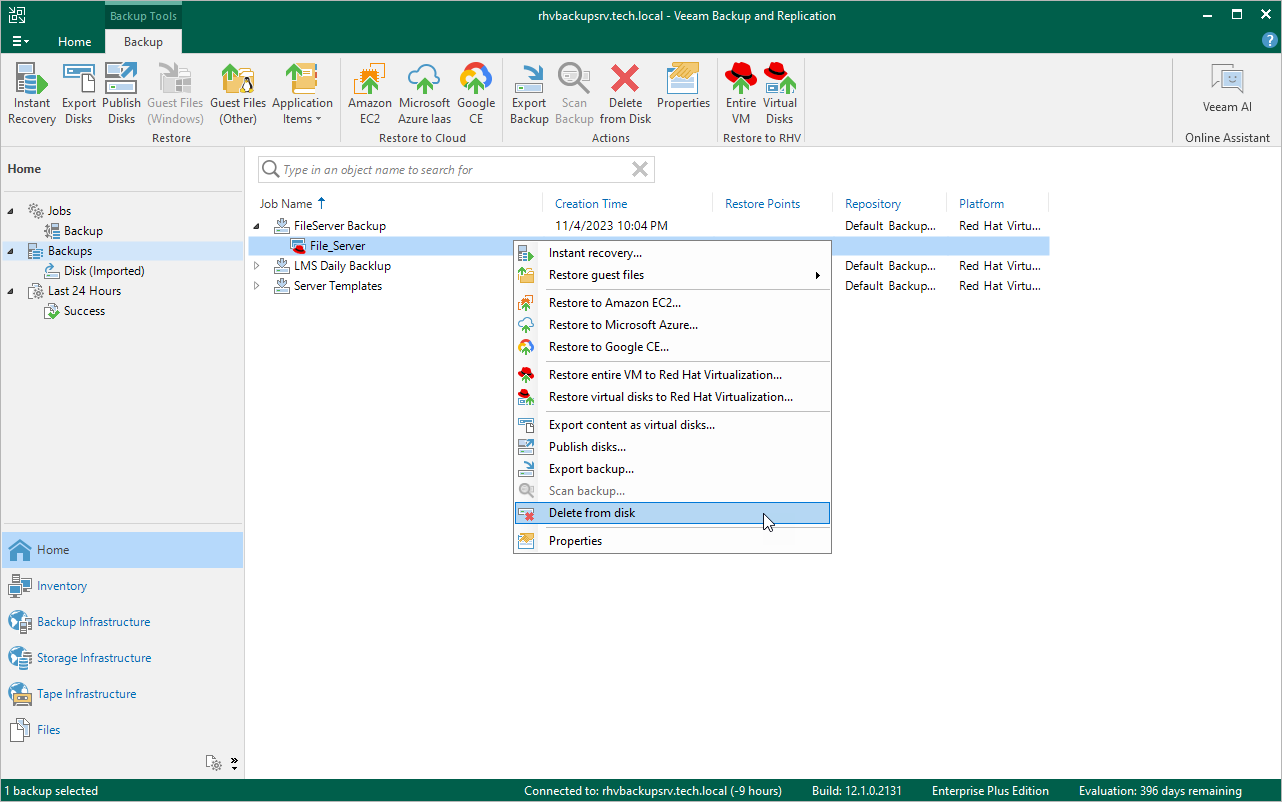The image size is (1282, 802).
Task: Click Microsoft Azure IaaS ribbon icon
Action: click(424, 94)
